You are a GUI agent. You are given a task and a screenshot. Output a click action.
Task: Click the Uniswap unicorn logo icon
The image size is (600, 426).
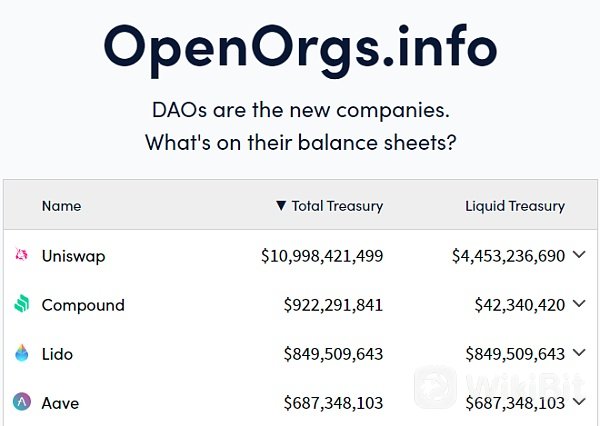tap(21, 255)
